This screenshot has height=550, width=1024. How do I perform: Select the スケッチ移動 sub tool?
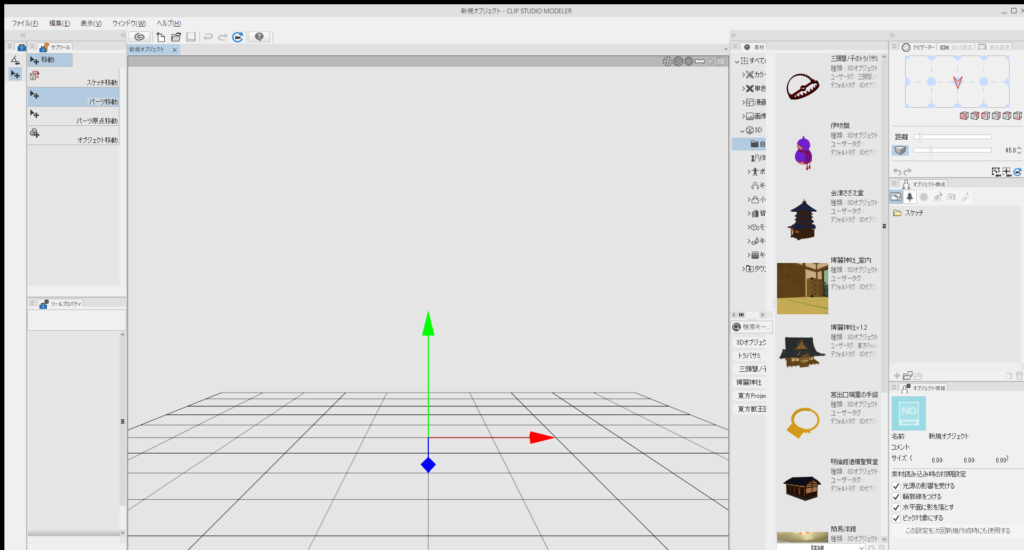74,81
